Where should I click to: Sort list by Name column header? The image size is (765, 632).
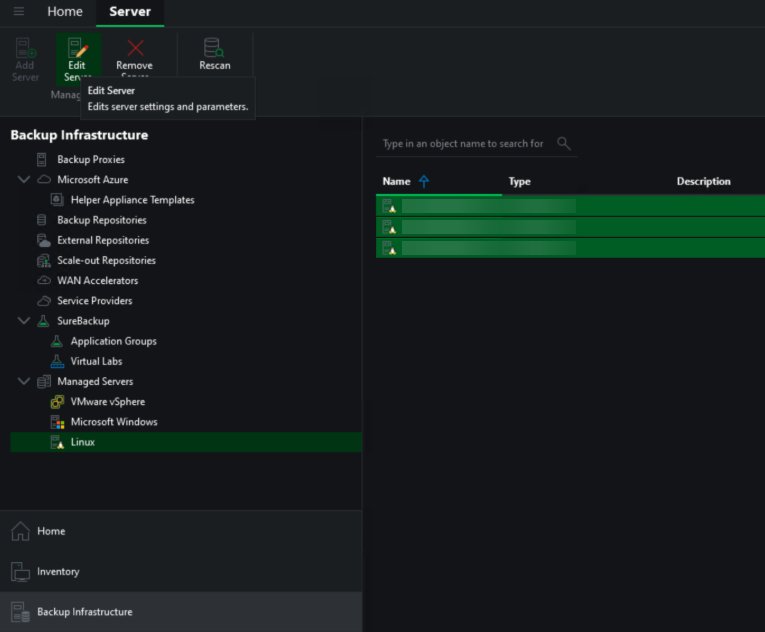(x=397, y=181)
